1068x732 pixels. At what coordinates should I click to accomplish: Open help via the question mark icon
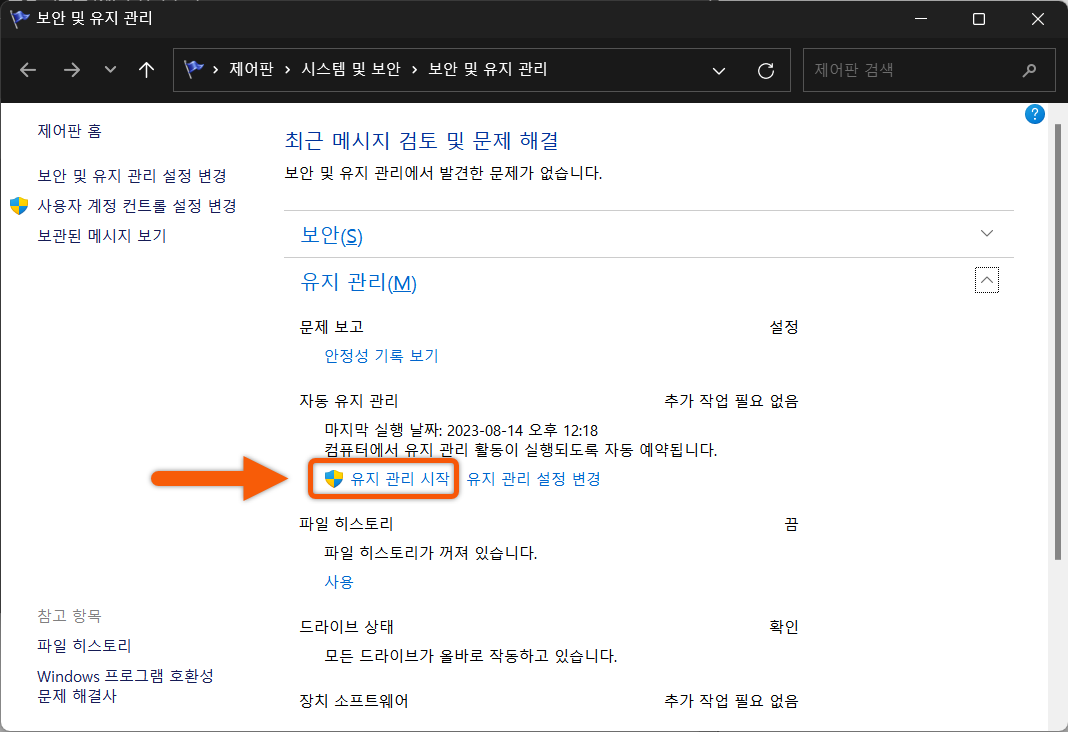coord(1034,114)
